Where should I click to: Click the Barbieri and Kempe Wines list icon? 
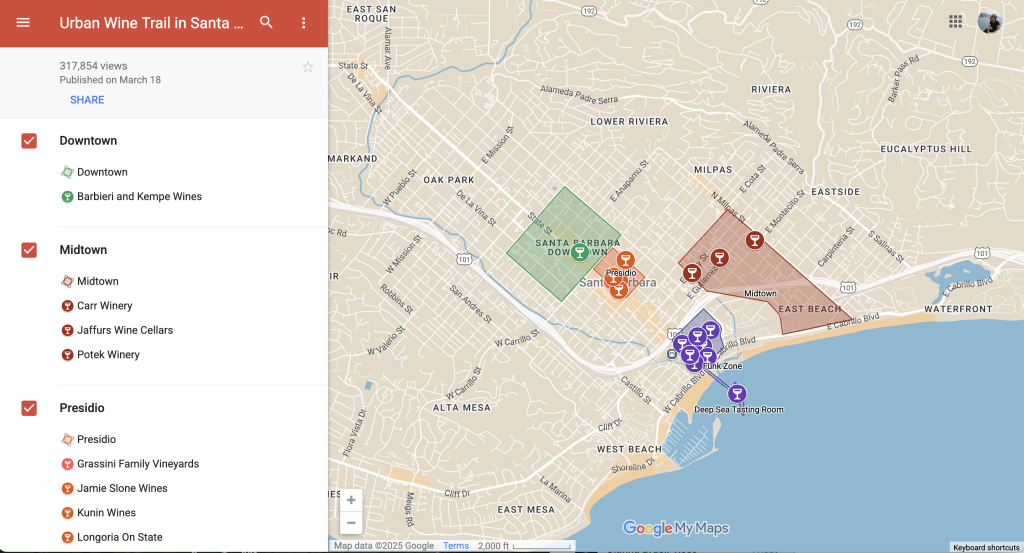pyautogui.click(x=67, y=197)
